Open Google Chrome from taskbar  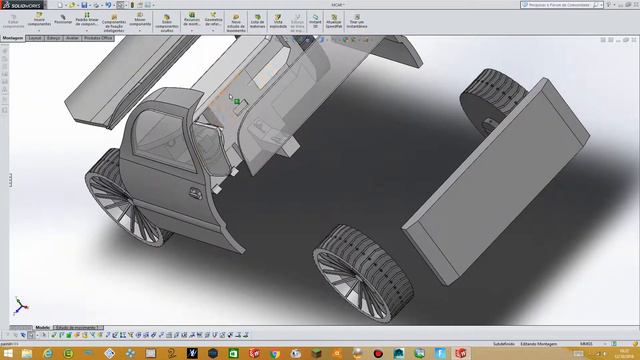(x=275, y=353)
